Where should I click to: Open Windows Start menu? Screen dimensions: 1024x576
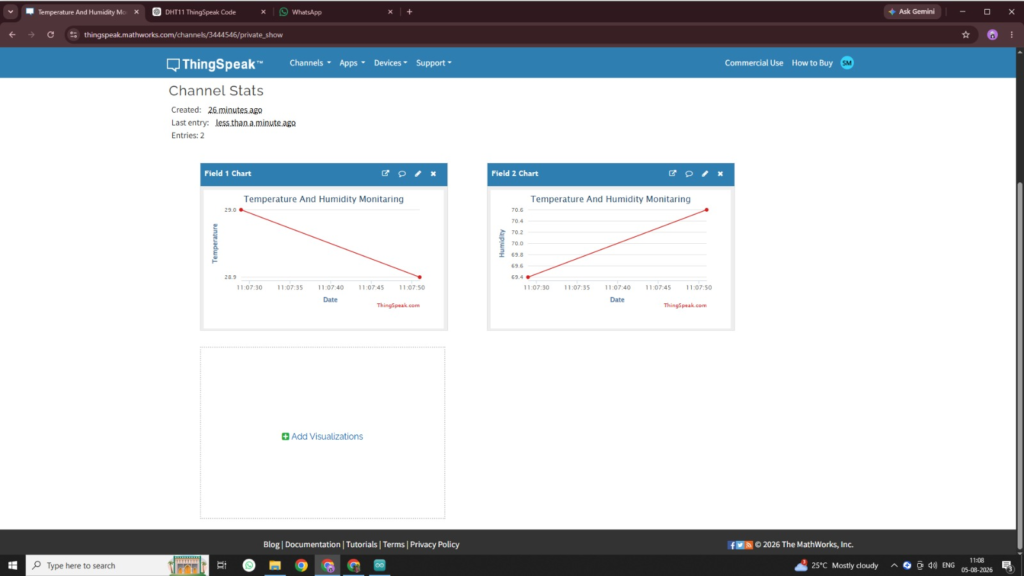(12, 566)
